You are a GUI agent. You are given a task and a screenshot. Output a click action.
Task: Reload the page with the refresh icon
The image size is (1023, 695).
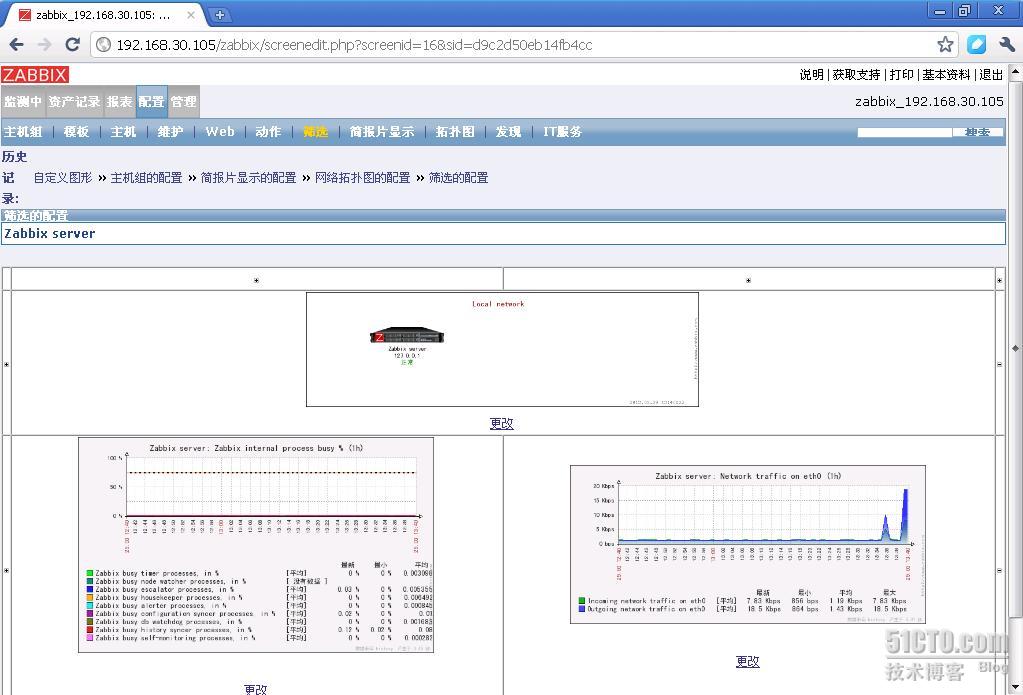pyautogui.click(x=72, y=44)
